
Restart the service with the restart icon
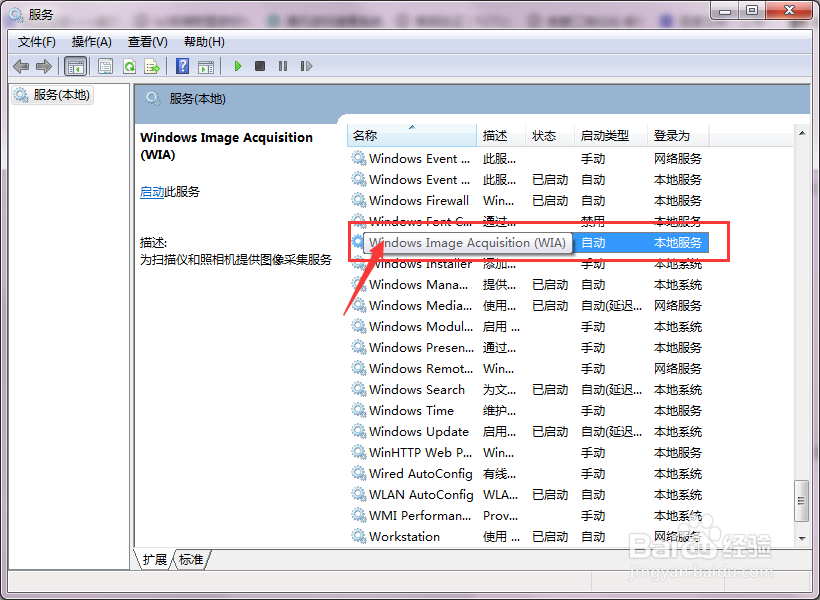306,66
